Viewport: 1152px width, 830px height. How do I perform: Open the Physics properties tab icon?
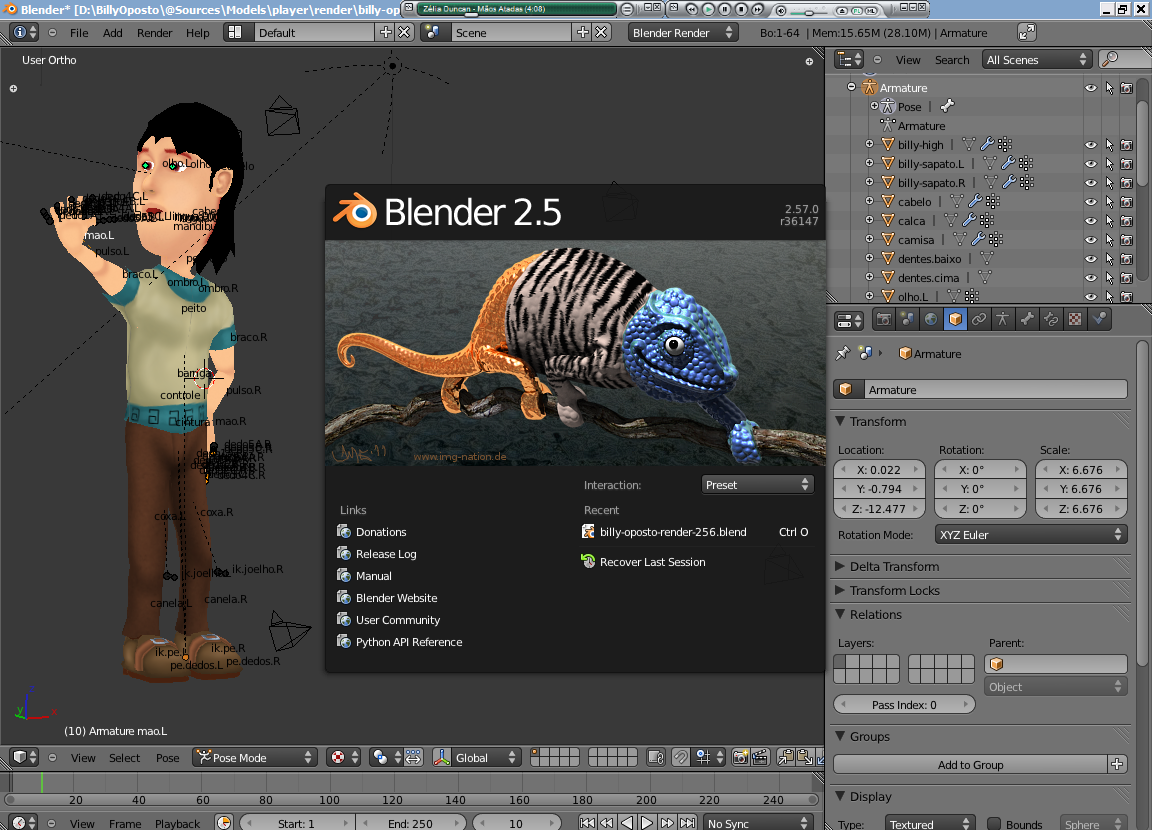pos(1099,319)
